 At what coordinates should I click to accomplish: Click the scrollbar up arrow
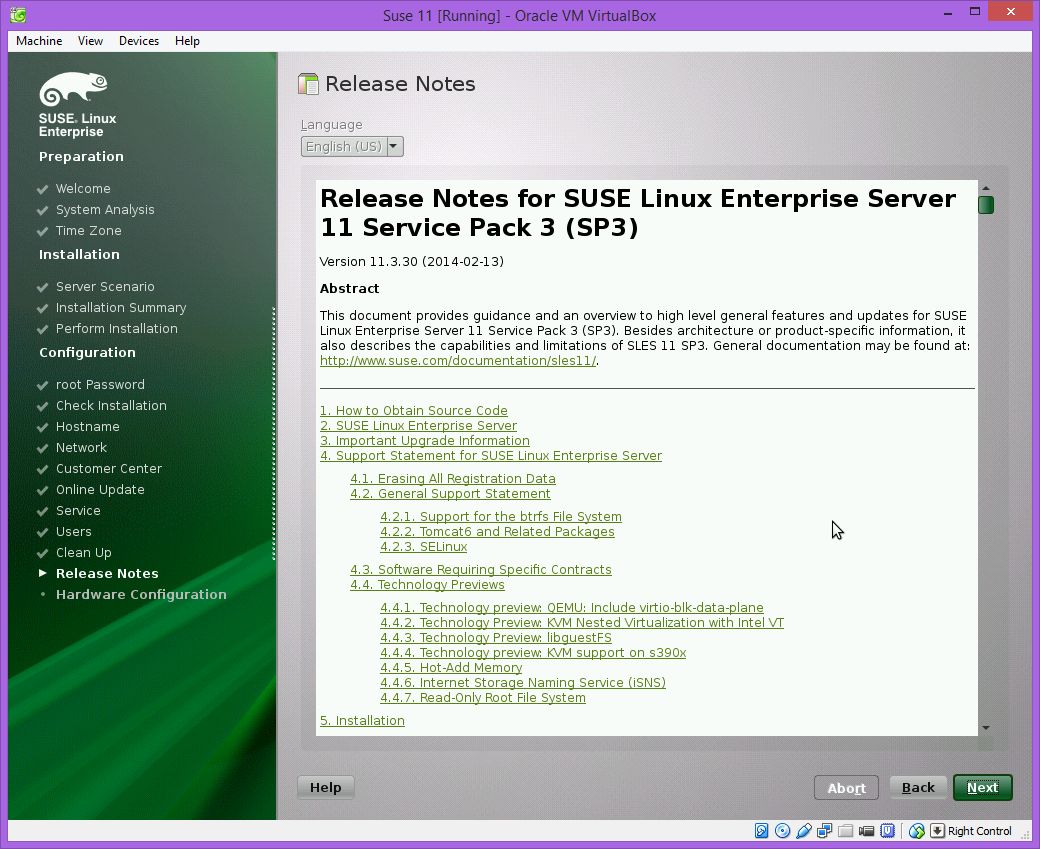pos(986,188)
